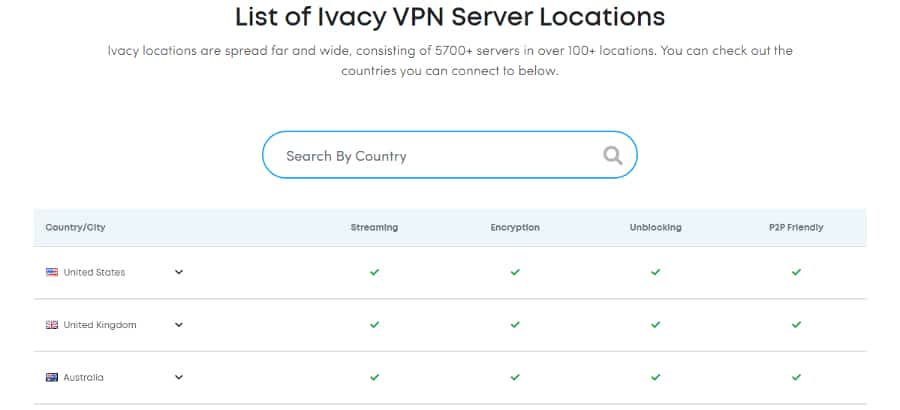This screenshot has width=900, height=410.
Task: Click the United Kingdom flag icon
Action: [x=52, y=325]
